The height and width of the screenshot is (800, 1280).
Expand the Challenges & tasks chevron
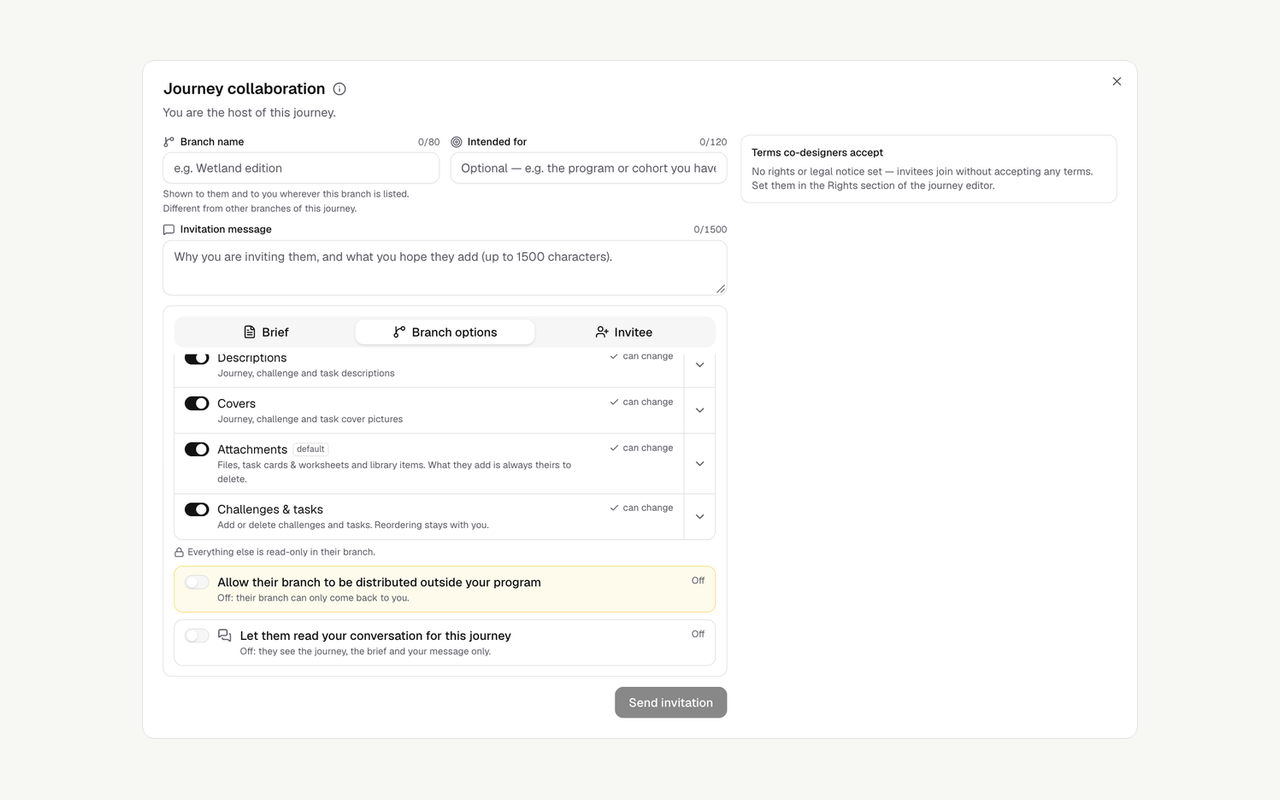tap(700, 517)
